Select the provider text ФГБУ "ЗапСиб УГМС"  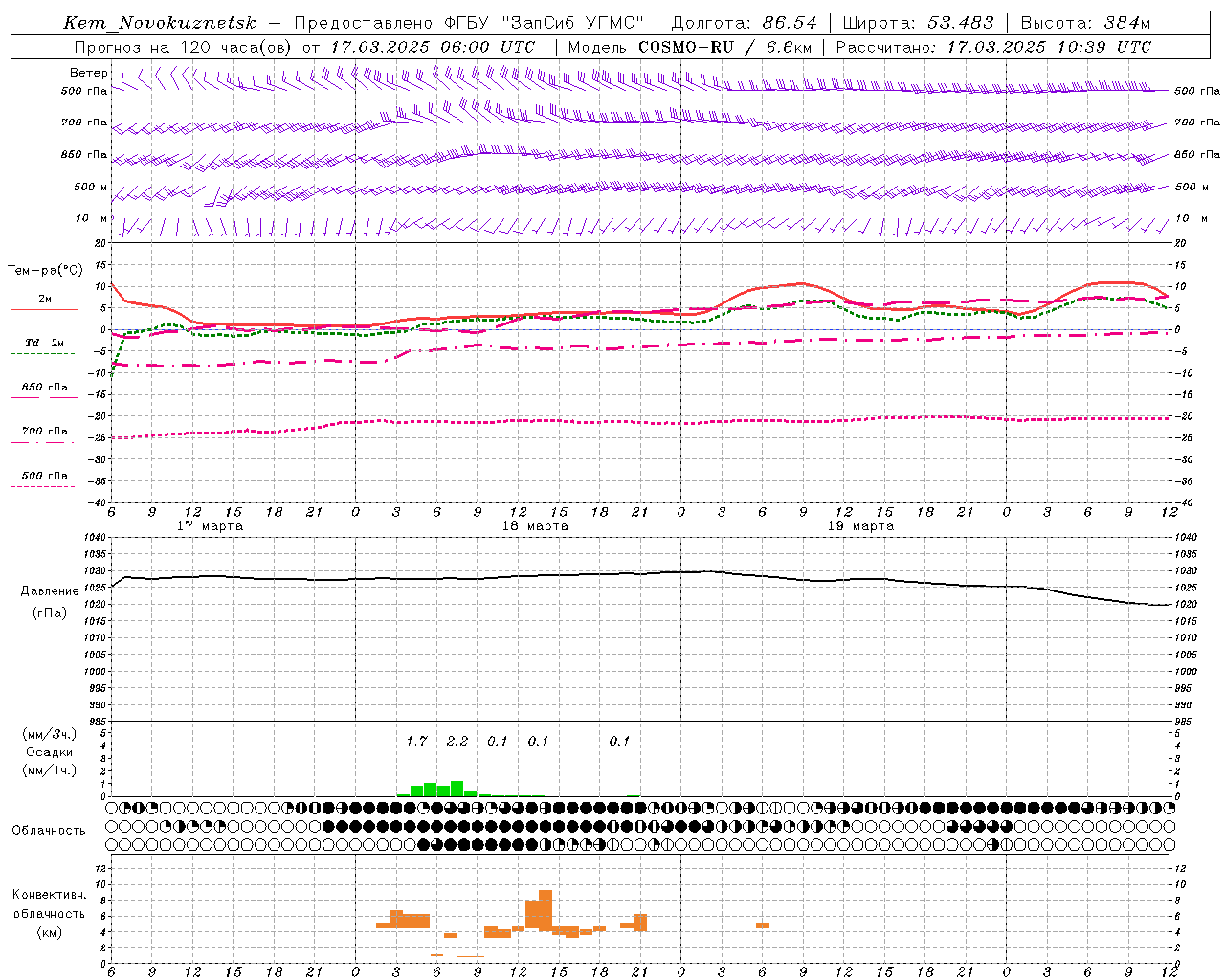(545, 23)
